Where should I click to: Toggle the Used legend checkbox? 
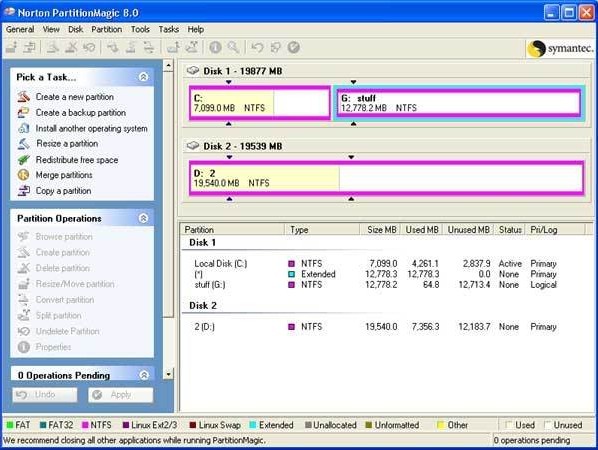[x=508, y=425]
